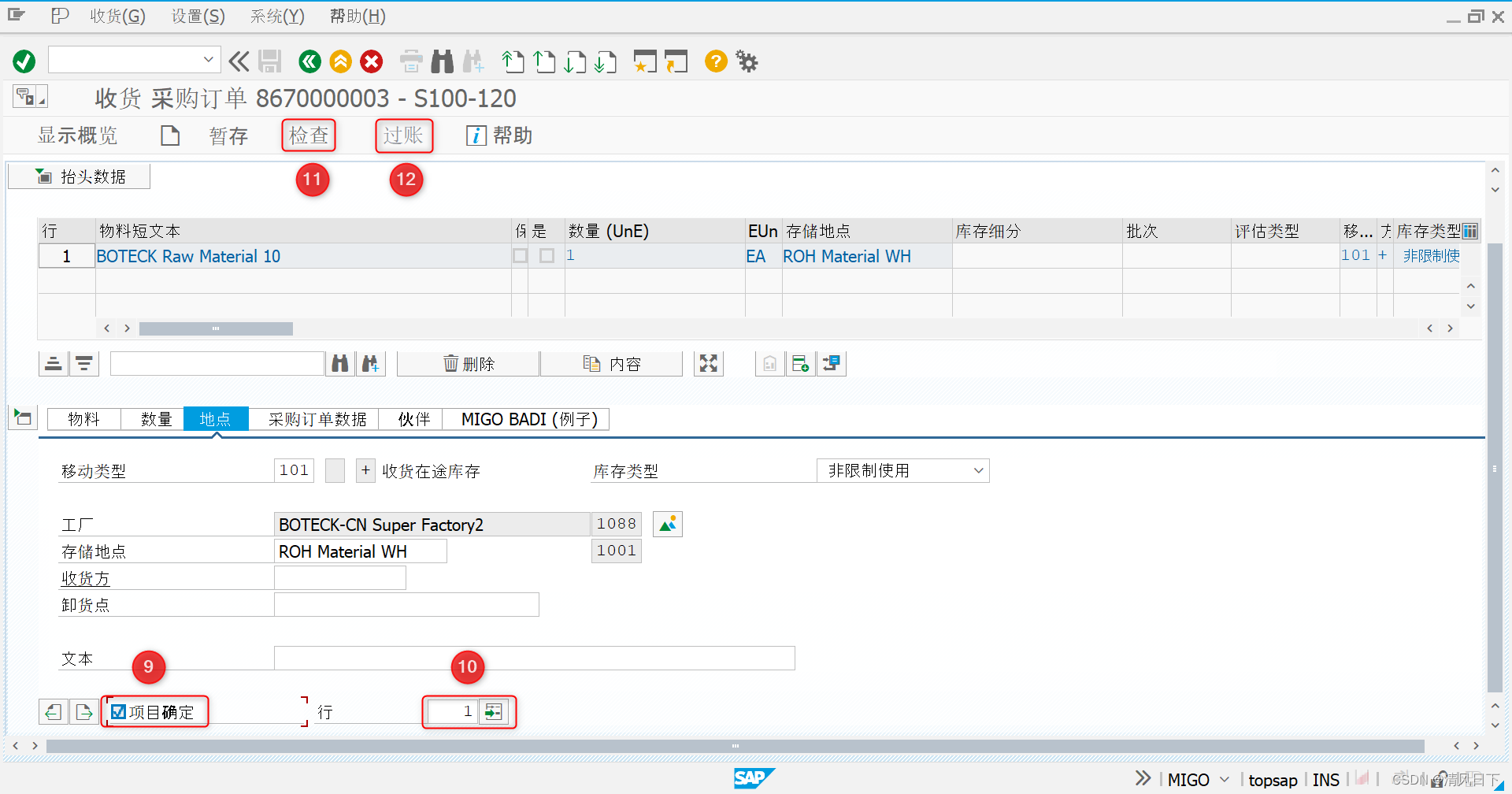Click the Find binoculars icon in toolbar
Viewport: 1512px width, 794px height.
point(443,61)
